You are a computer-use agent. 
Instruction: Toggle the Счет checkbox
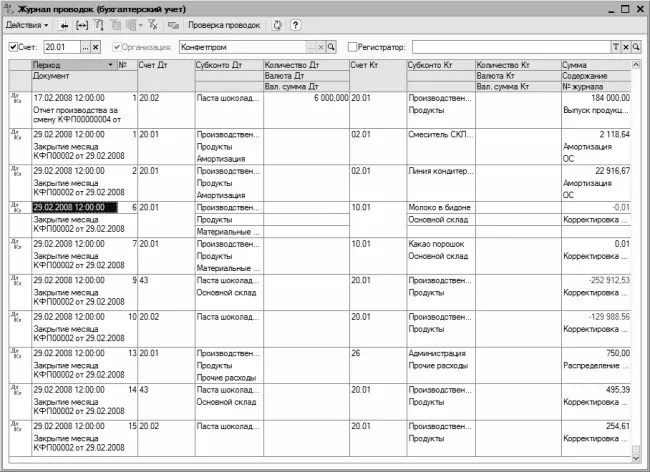click(x=12, y=47)
